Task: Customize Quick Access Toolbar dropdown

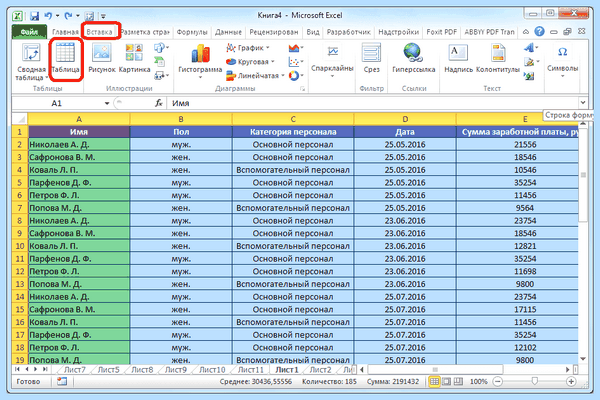Action: [103, 16]
